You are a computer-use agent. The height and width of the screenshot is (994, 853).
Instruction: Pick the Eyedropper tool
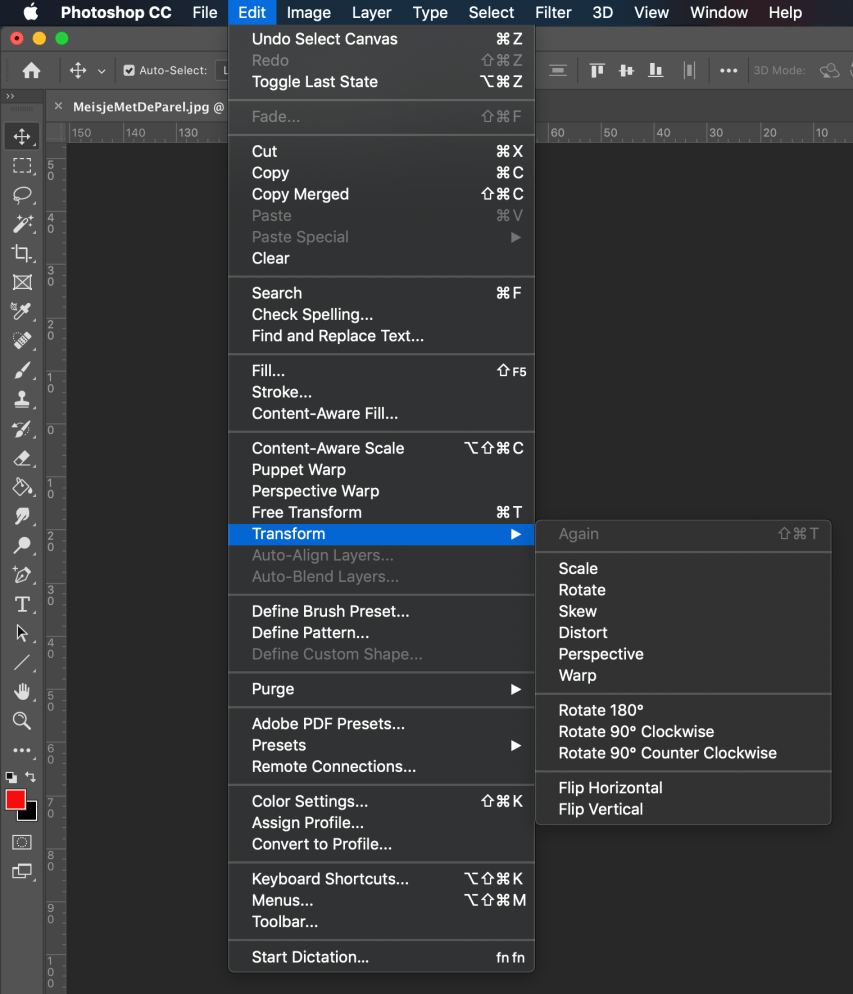(x=22, y=311)
